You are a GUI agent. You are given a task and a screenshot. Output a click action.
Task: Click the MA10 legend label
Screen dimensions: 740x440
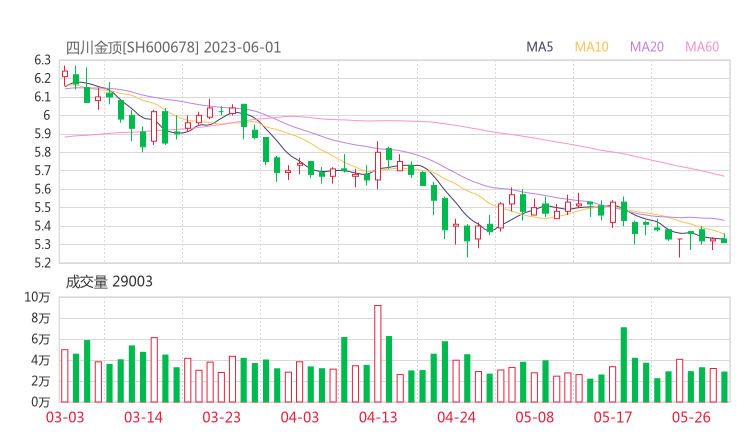591,47
